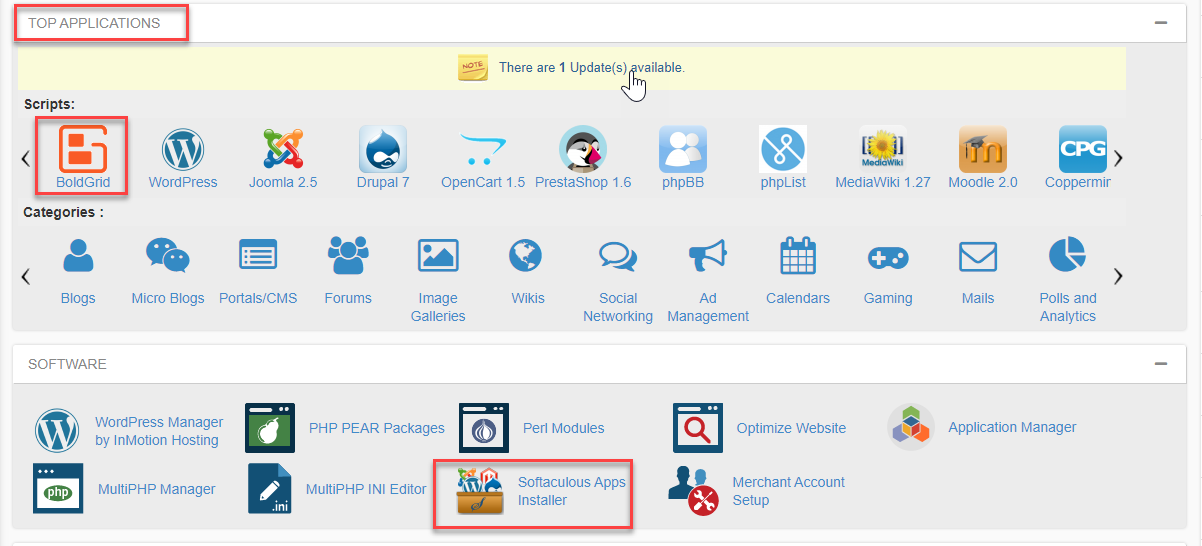Image resolution: width=1202 pixels, height=546 pixels.
Task: Open the phpBB script icon
Action: click(x=683, y=149)
